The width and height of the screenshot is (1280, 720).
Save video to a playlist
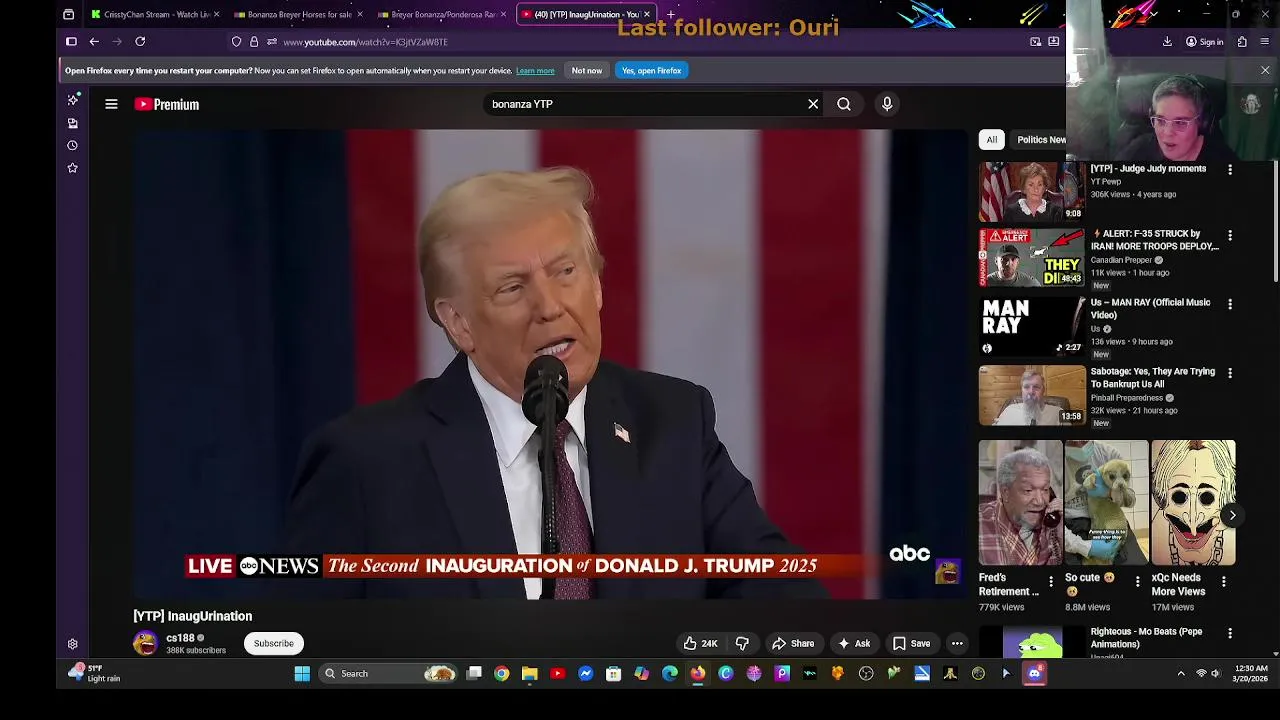pyautogui.click(x=911, y=643)
